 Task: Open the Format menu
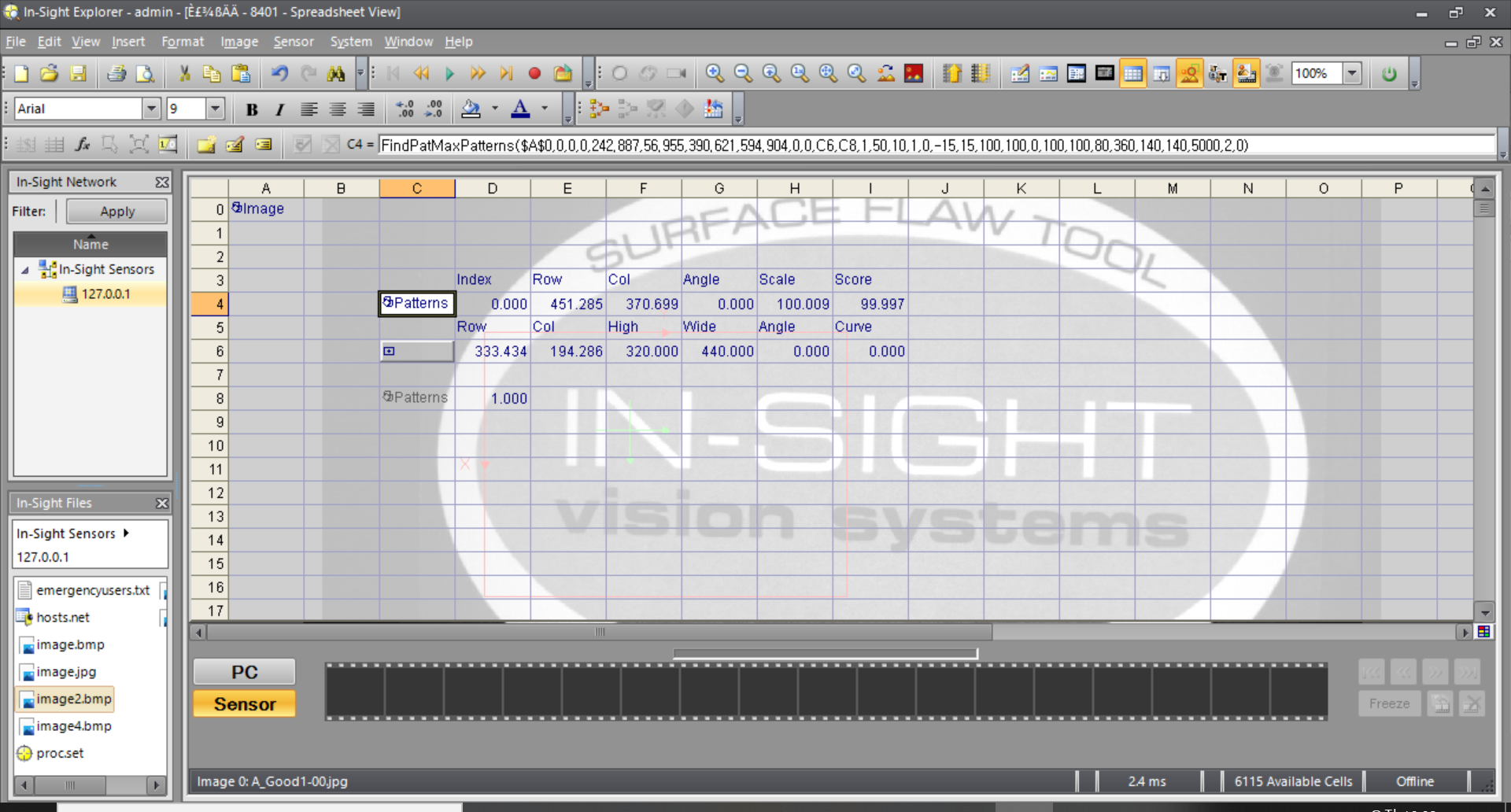point(183,42)
